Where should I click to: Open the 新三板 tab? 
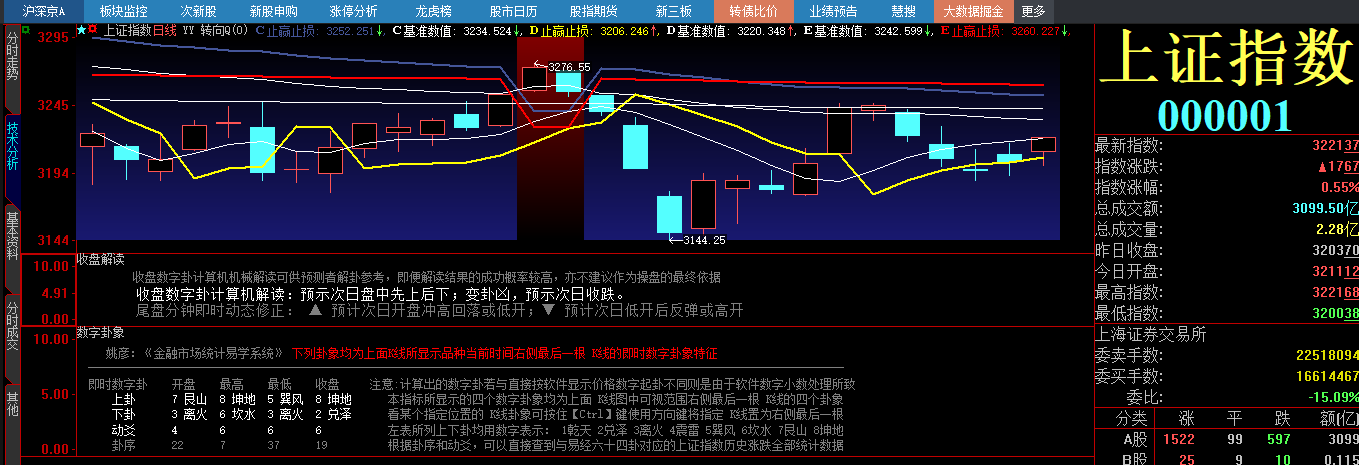[x=673, y=11]
